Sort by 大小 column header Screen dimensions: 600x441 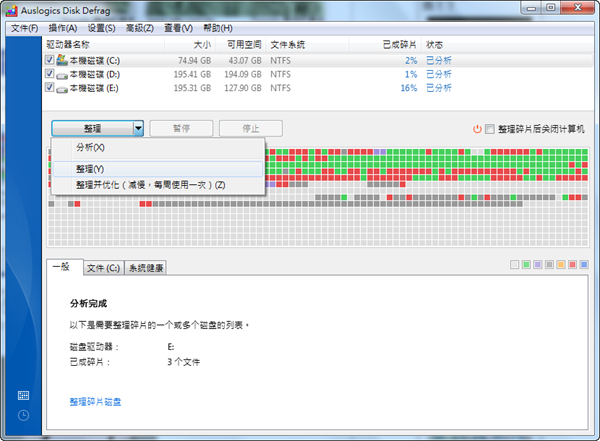[190, 45]
